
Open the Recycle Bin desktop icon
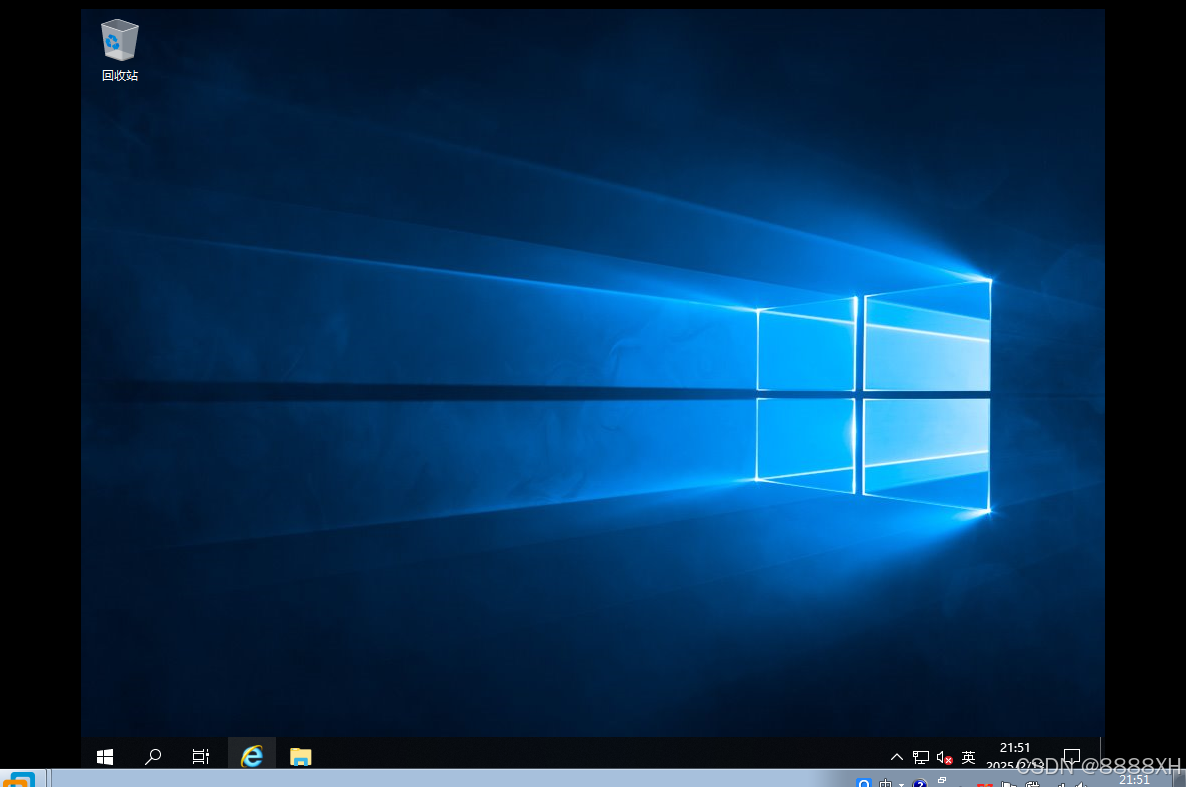tap(120, 50)
